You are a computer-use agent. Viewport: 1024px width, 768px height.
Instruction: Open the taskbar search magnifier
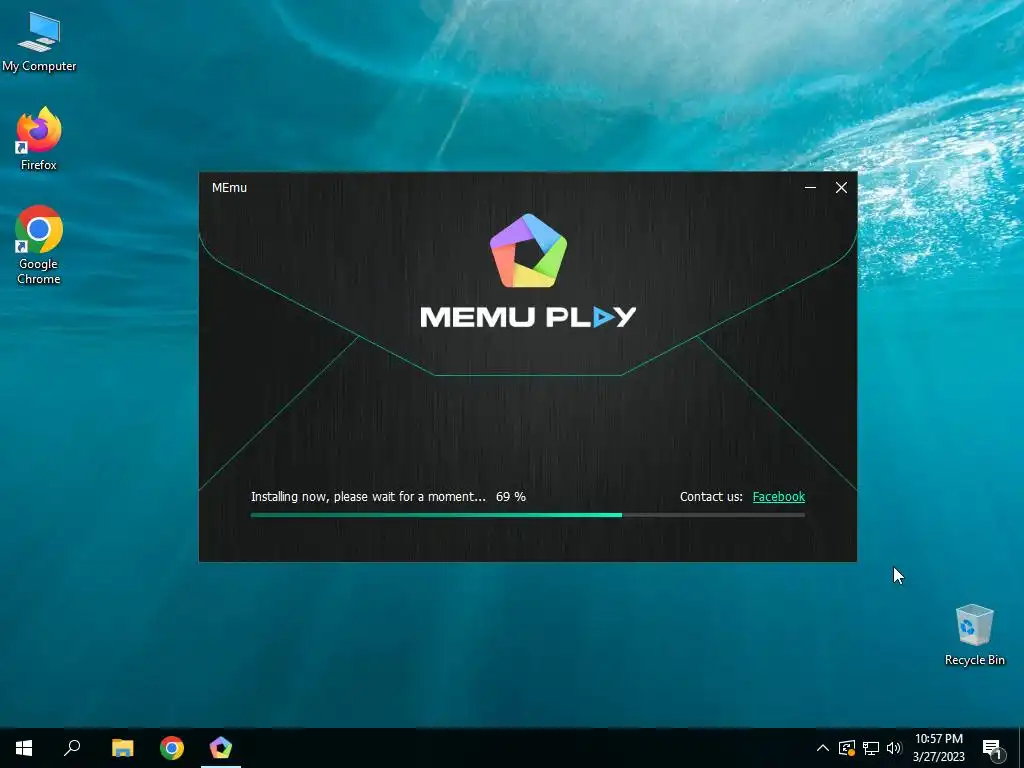(72, 748)
